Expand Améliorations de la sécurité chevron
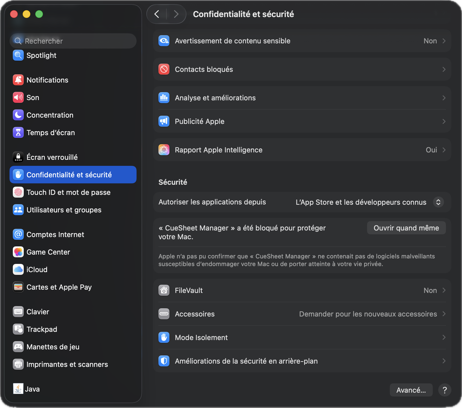 click(444, 361)
